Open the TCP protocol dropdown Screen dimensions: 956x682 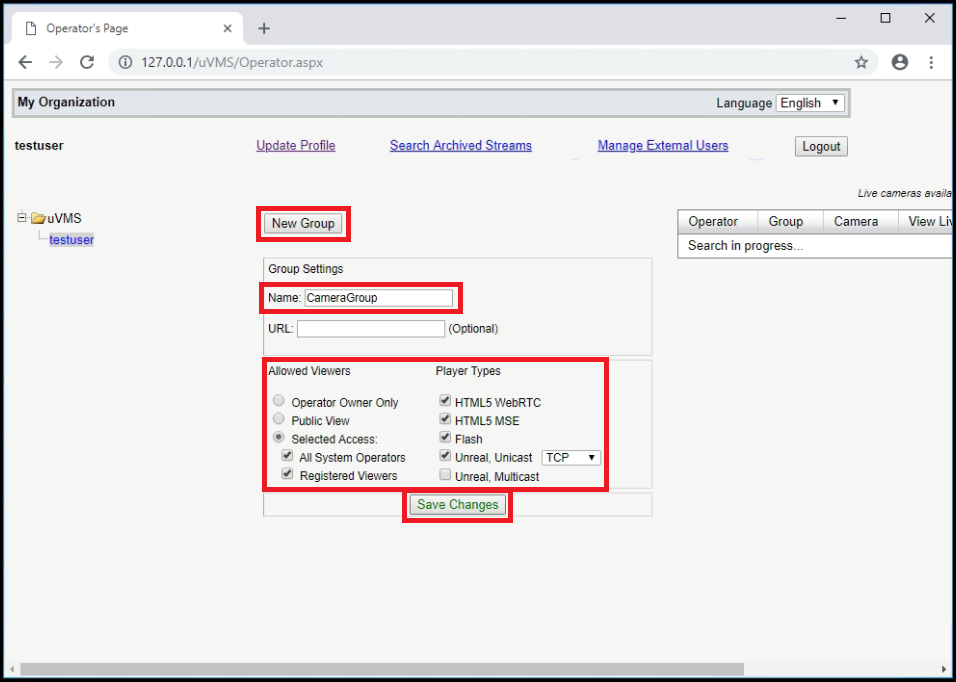(571, 457)
